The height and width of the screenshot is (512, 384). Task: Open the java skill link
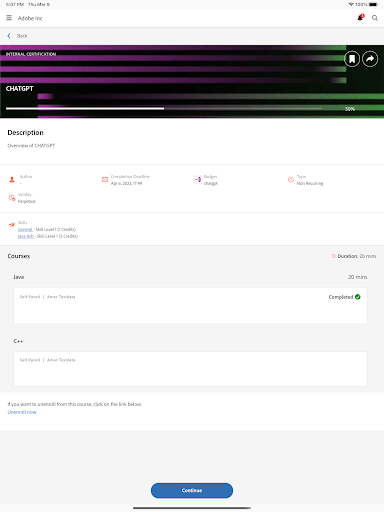click(26, 236)
